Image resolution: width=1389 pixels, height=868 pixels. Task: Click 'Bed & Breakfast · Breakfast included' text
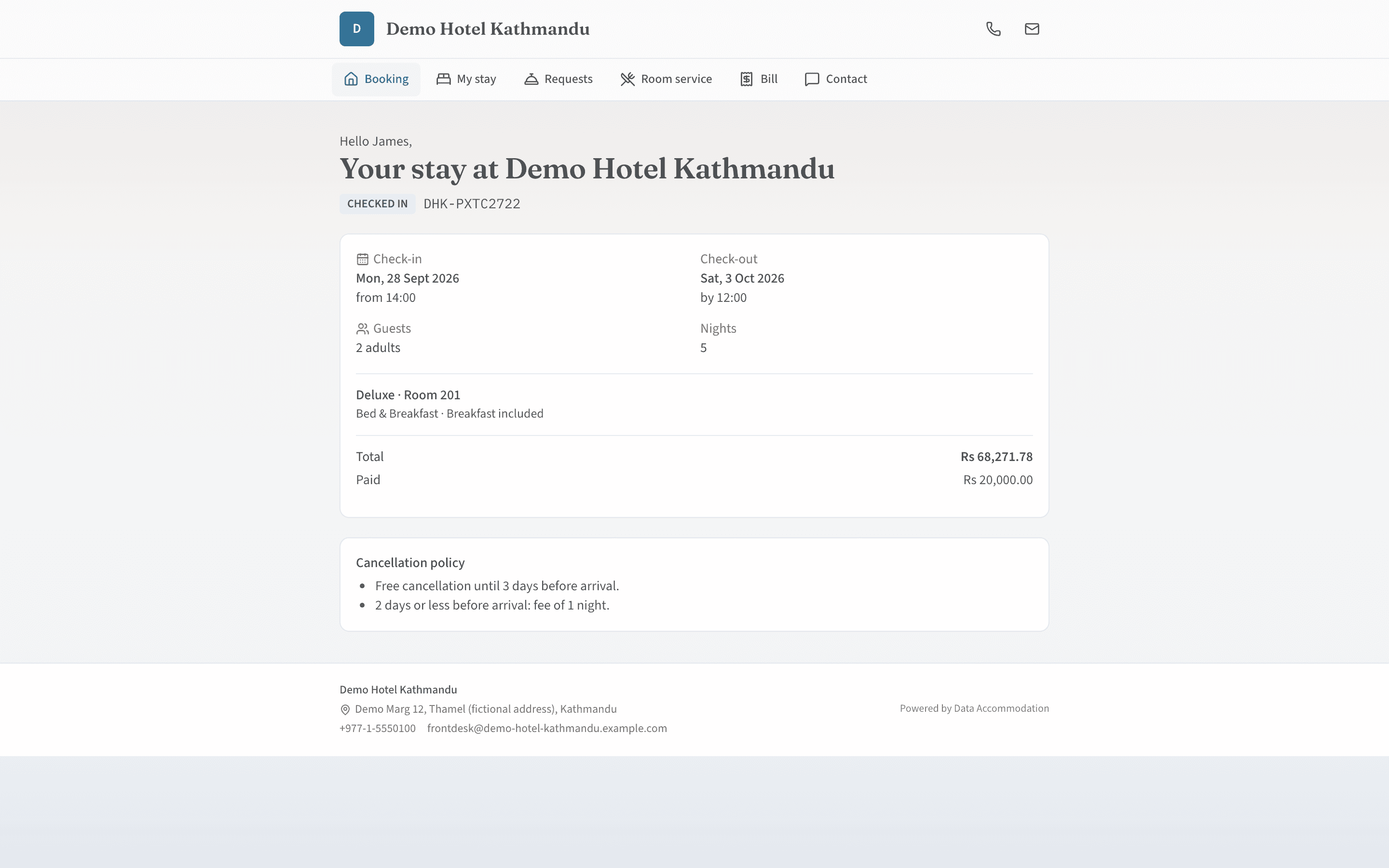449,413
